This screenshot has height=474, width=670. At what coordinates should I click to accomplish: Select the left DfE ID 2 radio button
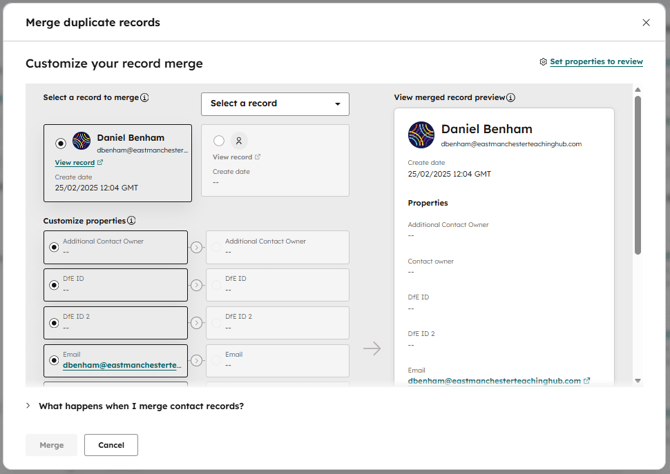coord(54,323)
